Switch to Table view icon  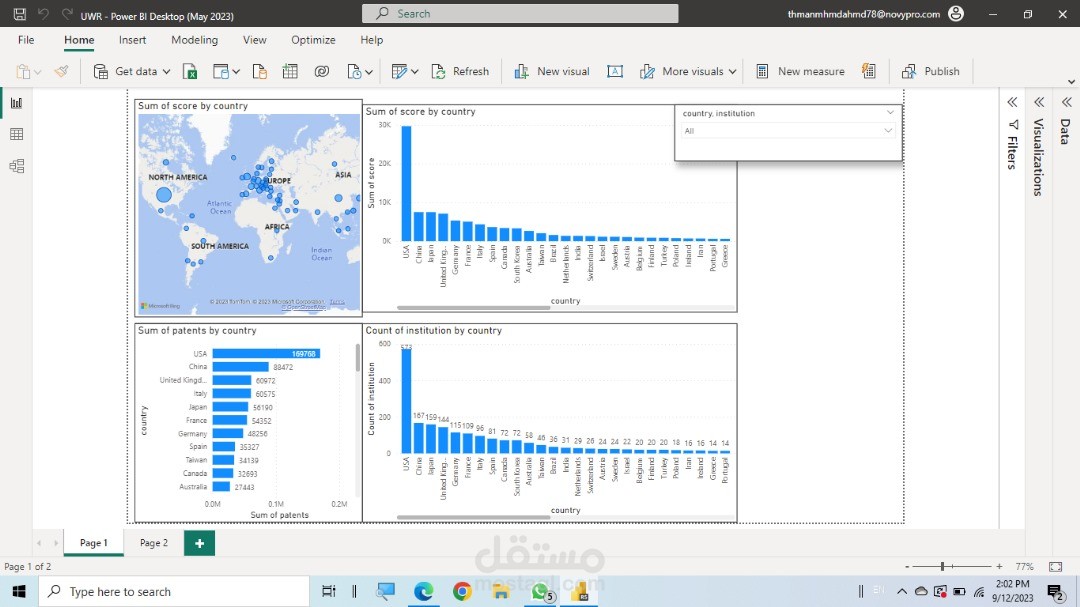click(x=17, y=134)
